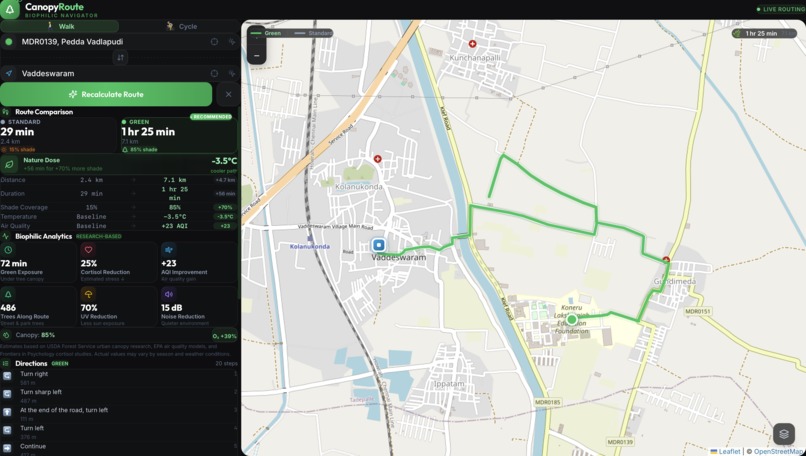The width and height of the screenshot is (806, 456).
Task: Click the Green Exposure clock icon
Action: [x=8, y=250]
